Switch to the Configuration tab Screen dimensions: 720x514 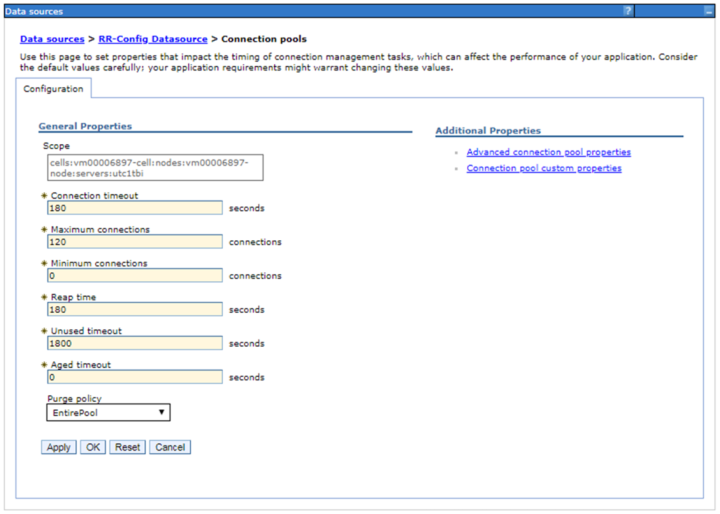click(53, 89)
